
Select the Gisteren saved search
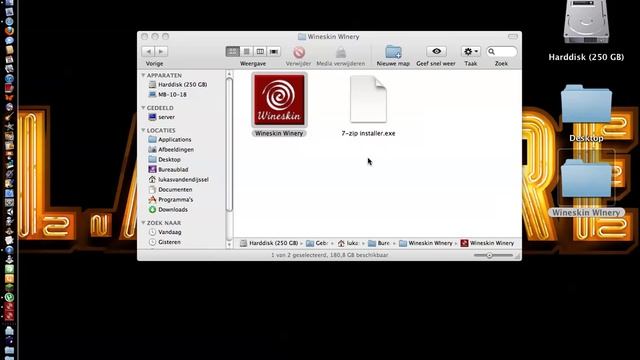164,242
